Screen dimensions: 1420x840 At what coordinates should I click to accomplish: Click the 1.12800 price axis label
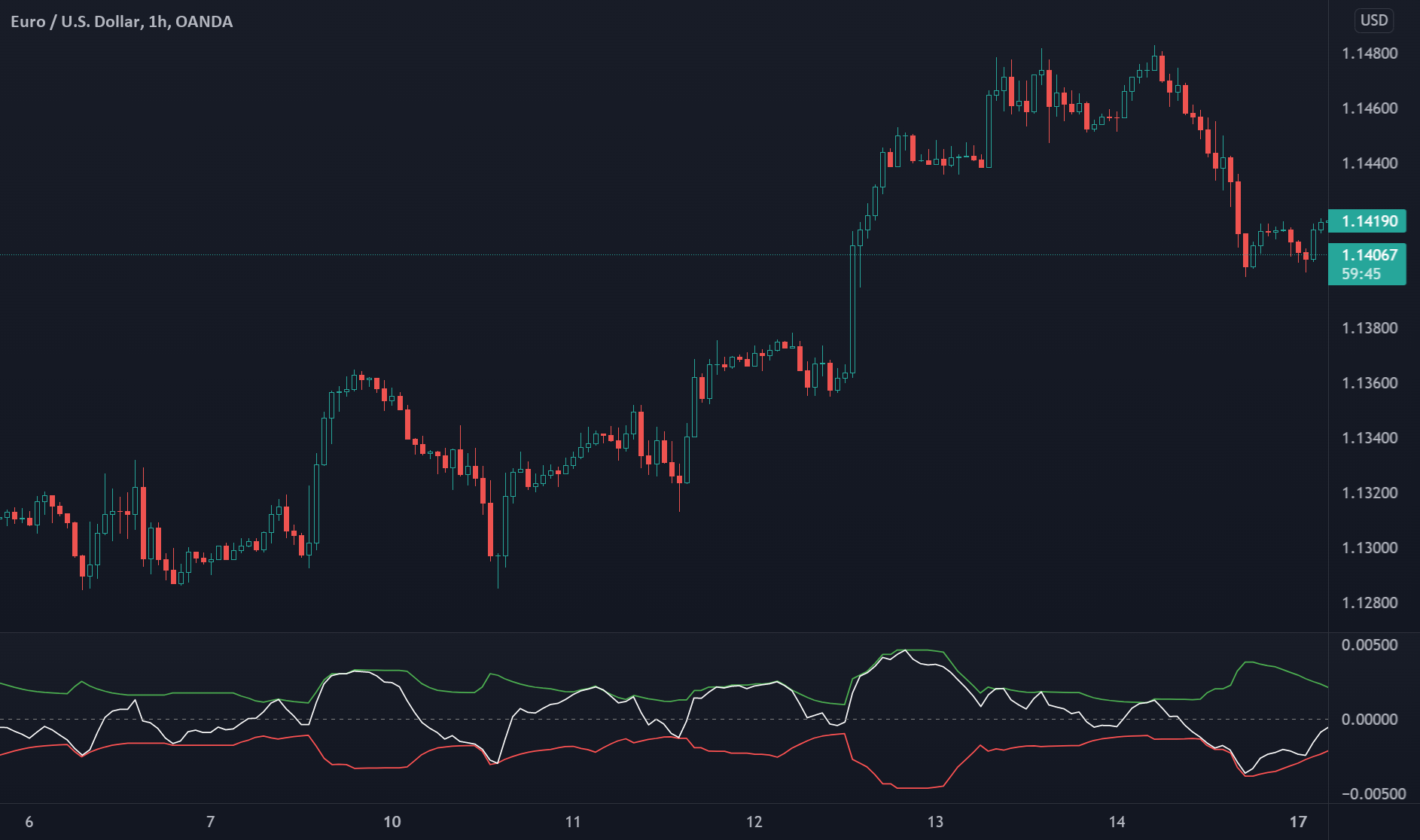(x=1370, y=603)
